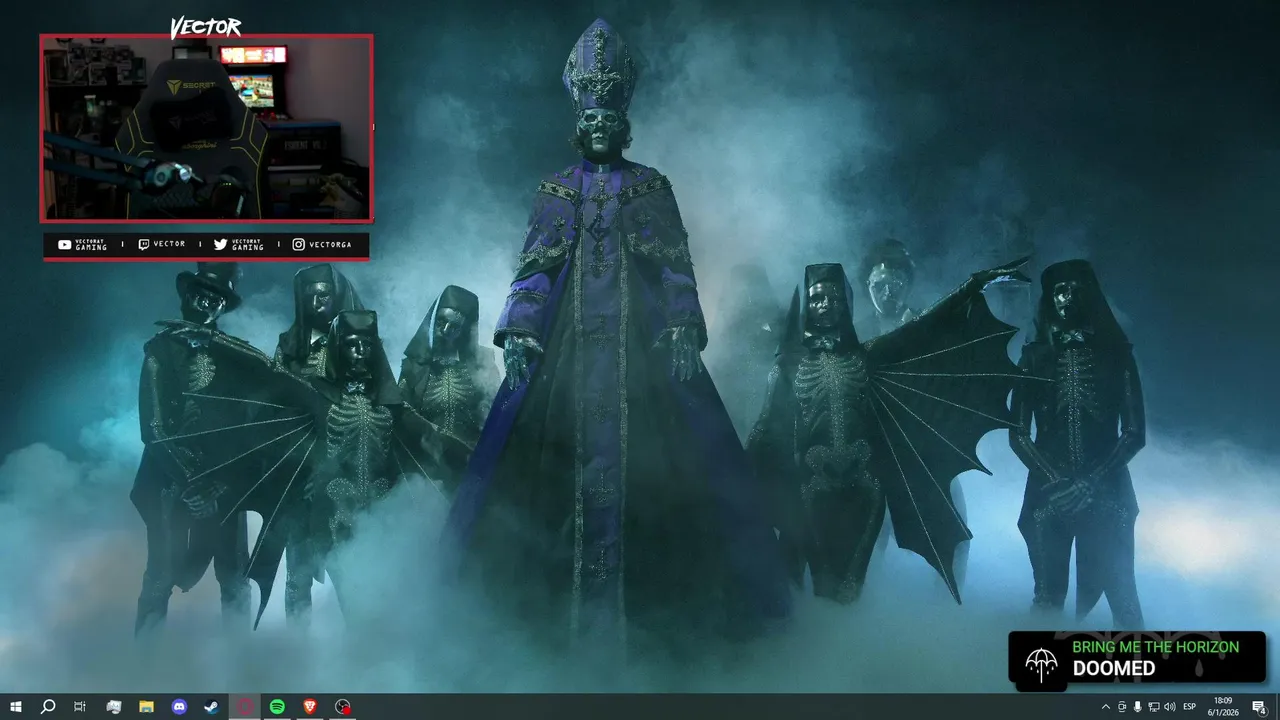1280x720 pixels.
Task: Switch to the red circle taskbar app
Action: (245, 707)
